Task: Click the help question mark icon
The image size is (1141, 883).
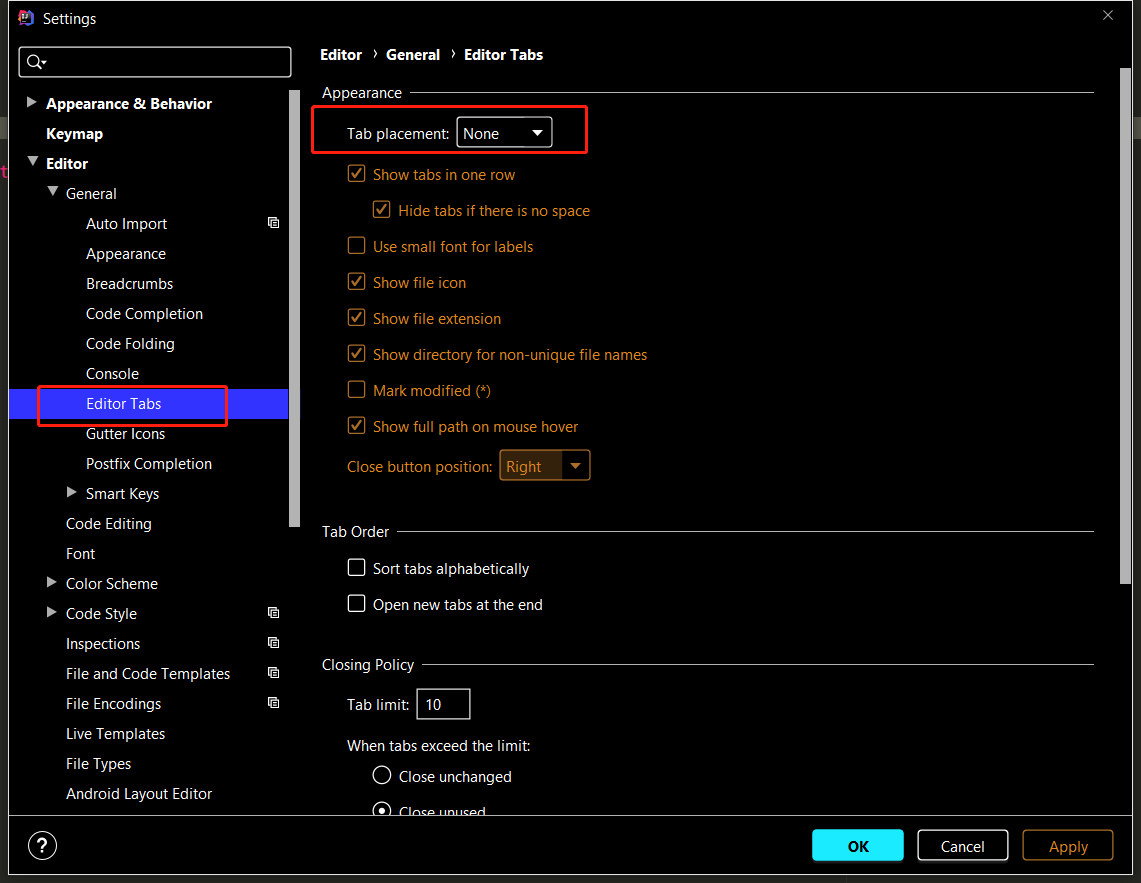Action: (x=43, y=845)
